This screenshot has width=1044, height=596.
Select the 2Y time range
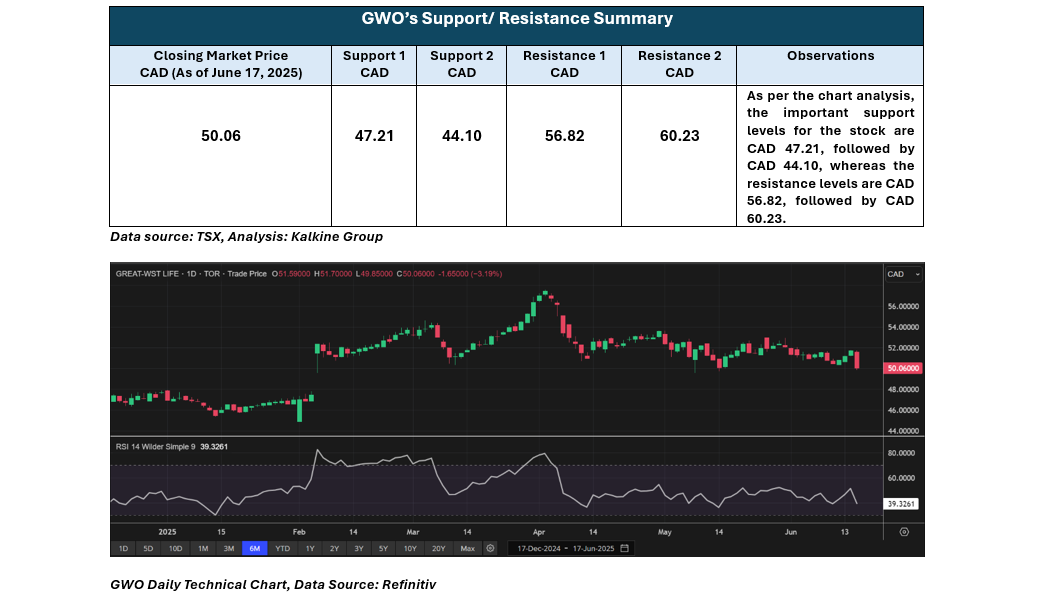334,549
